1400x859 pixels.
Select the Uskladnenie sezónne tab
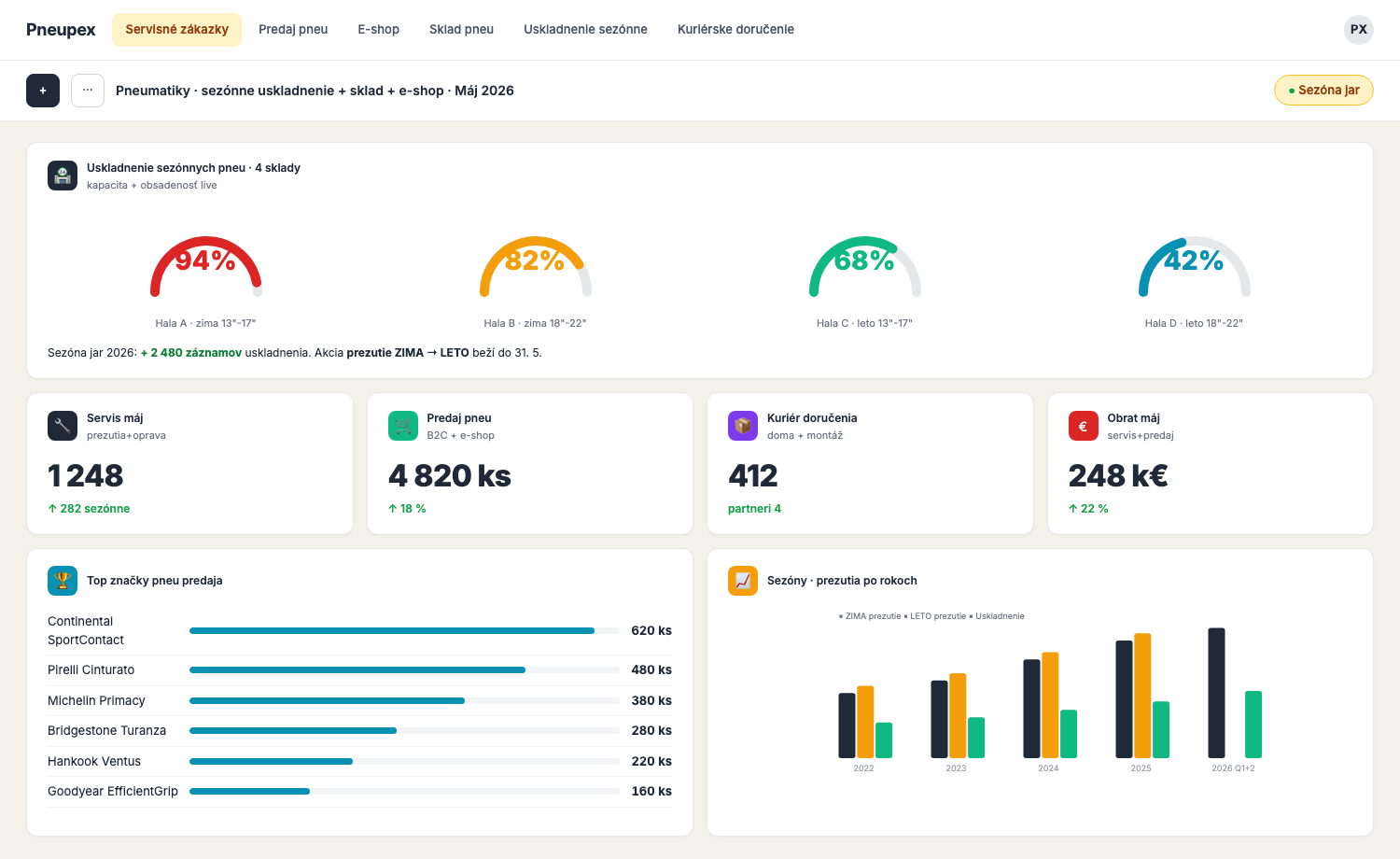tap(585, 30)
